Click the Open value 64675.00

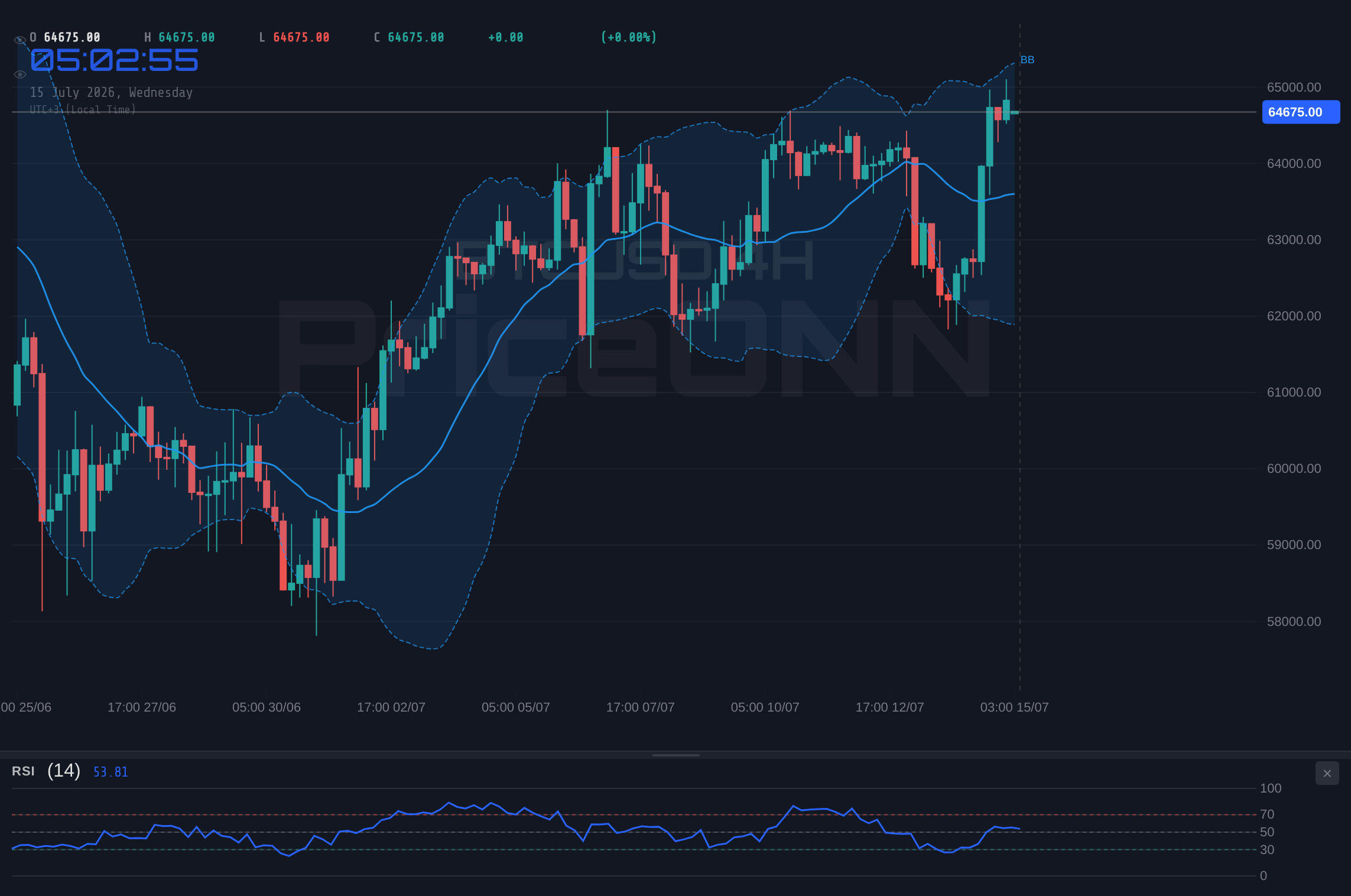point(72,37)
